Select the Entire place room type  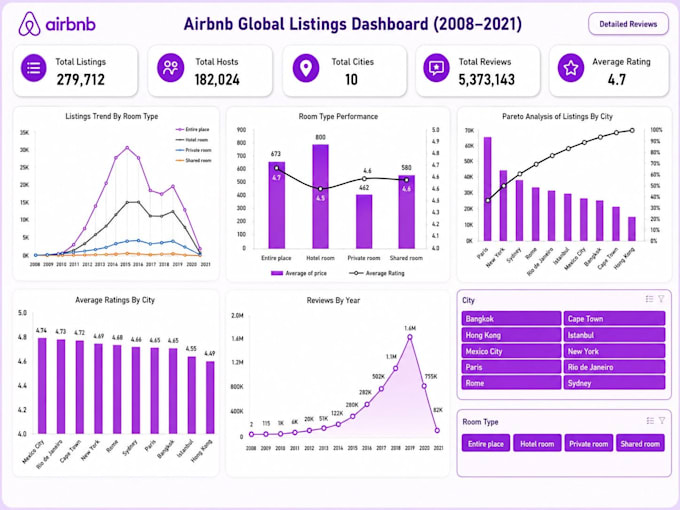pos(486,443)
